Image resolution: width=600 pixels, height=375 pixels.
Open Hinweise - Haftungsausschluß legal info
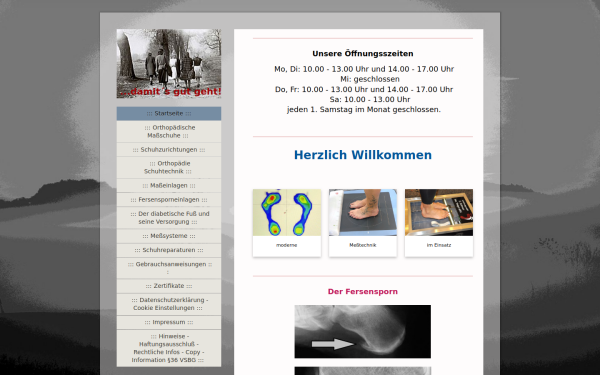169,348
